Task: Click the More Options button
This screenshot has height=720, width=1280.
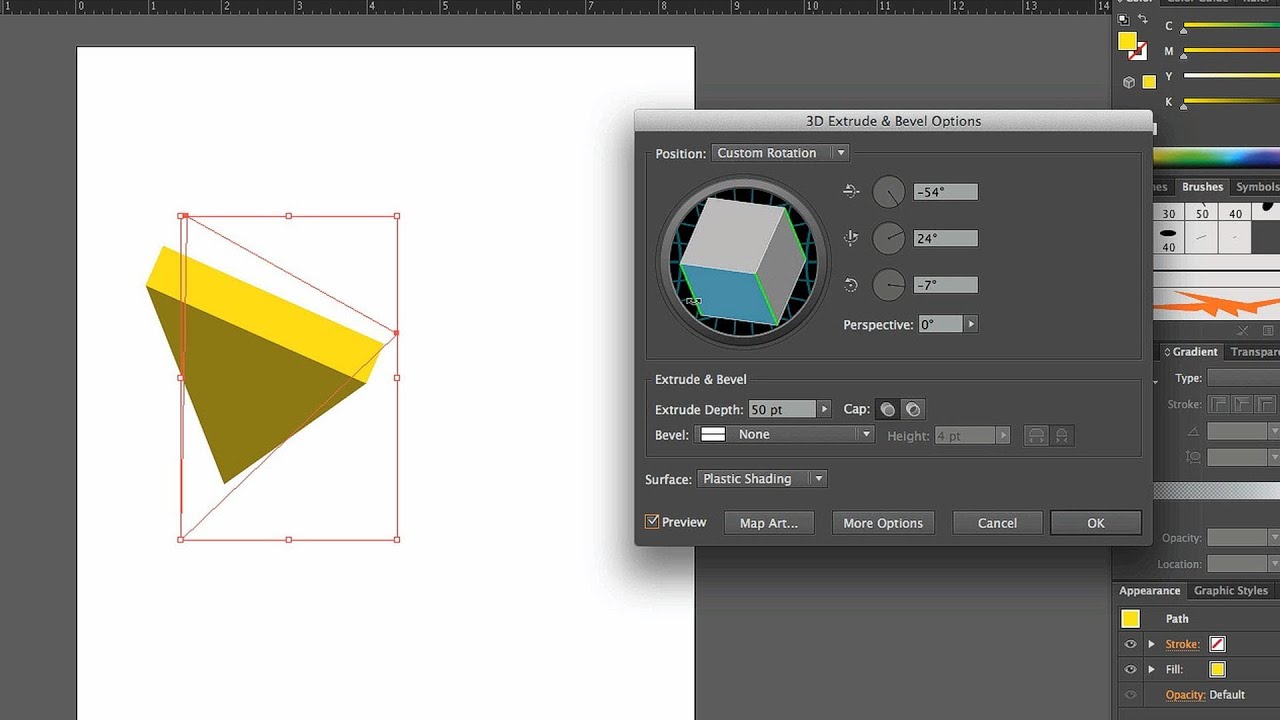Action: (x=882, y=522)
